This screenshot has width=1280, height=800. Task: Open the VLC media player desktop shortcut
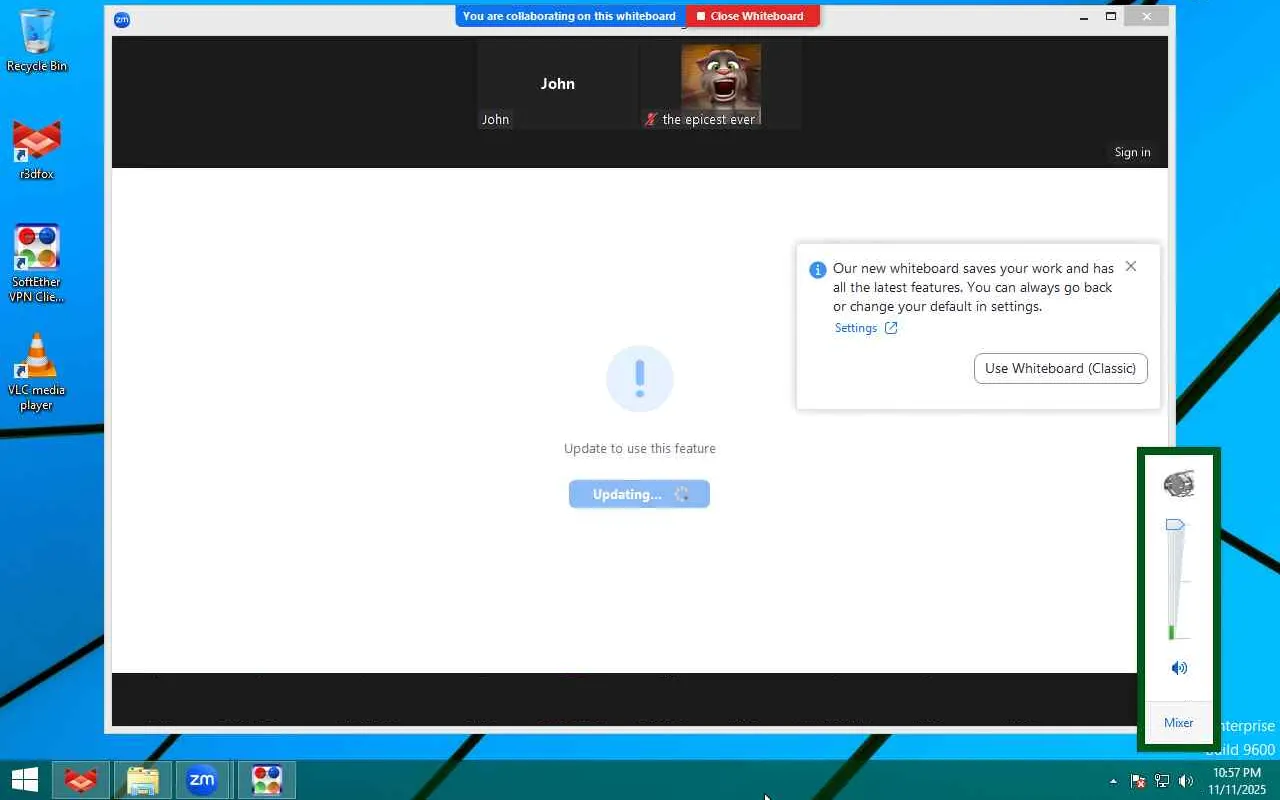coord(37,372)
